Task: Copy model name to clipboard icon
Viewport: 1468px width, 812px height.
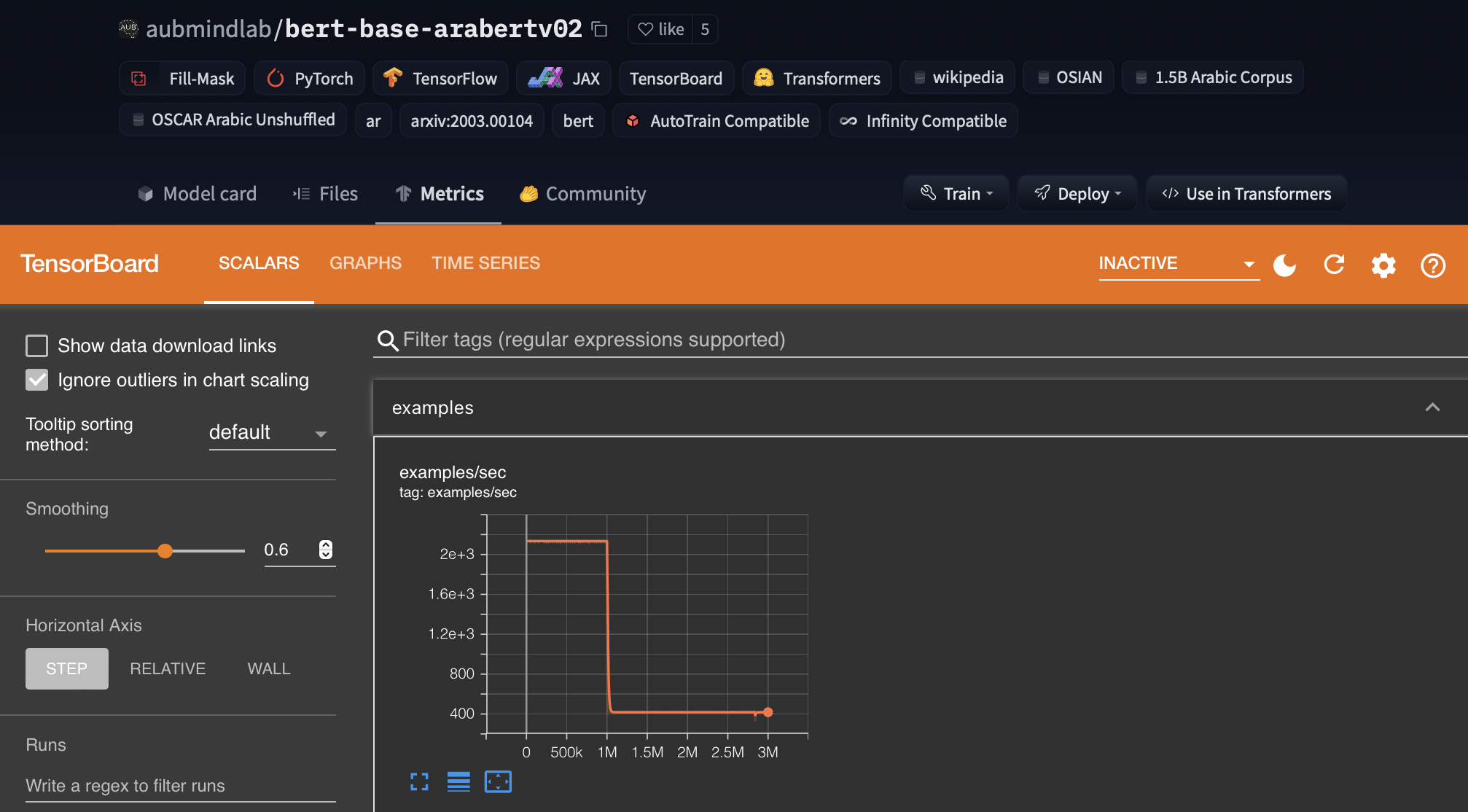Action: (599, 29)
